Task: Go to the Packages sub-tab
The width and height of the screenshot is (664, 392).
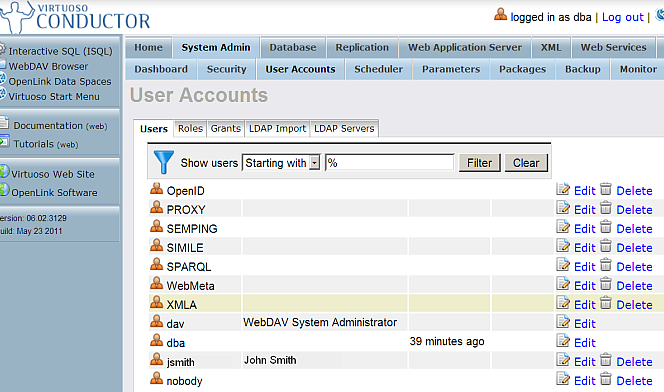Action: [x=523, y=69]
